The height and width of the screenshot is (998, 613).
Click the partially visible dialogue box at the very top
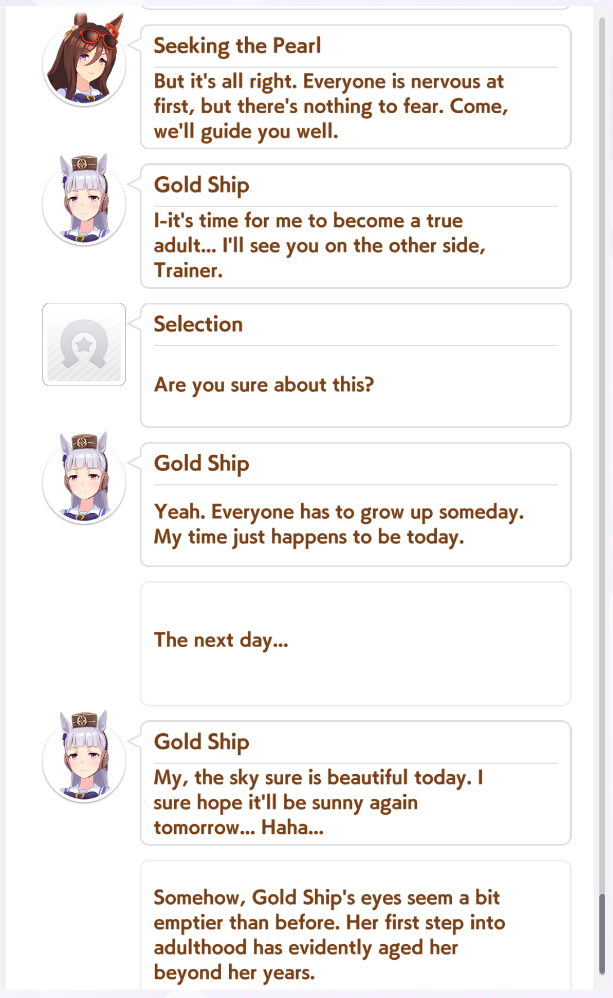355,6
